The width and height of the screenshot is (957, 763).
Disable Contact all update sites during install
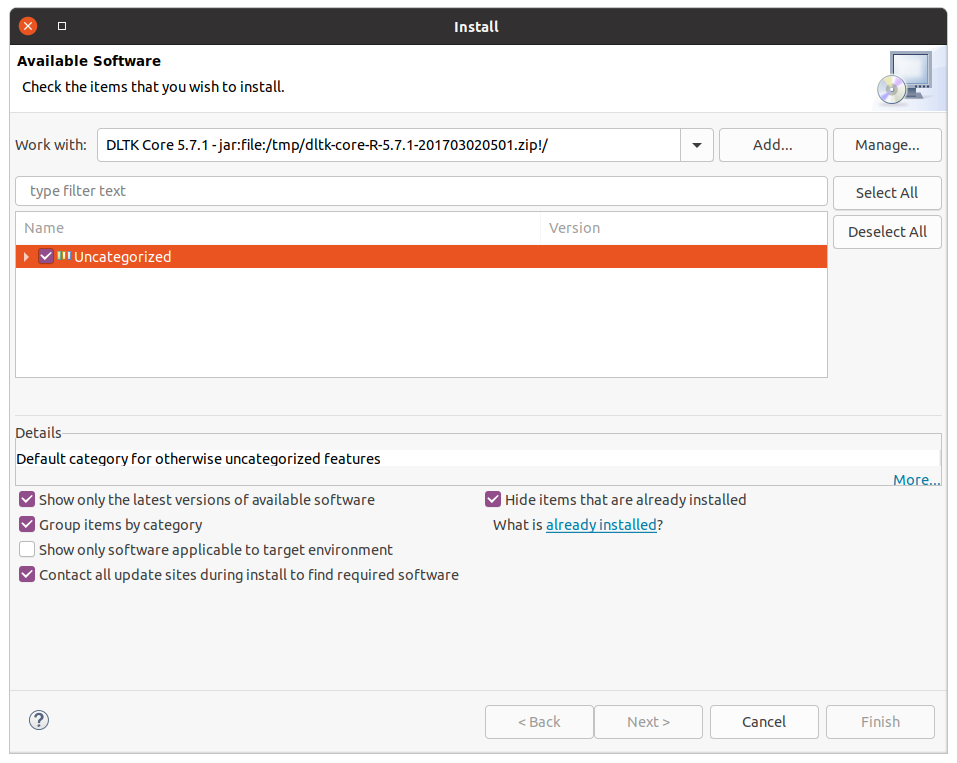[26, 574]
